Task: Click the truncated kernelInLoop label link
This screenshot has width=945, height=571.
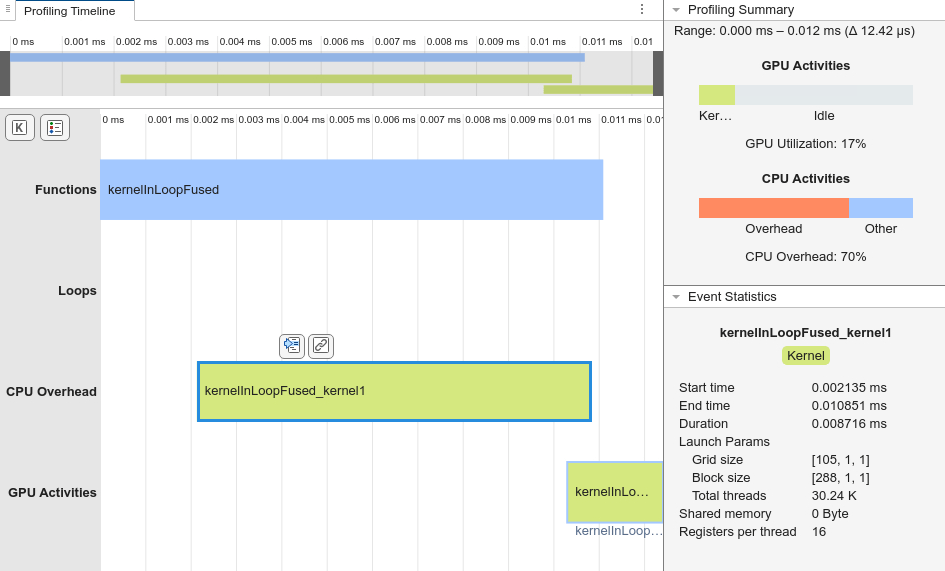Action: click(x=618, y=531)
